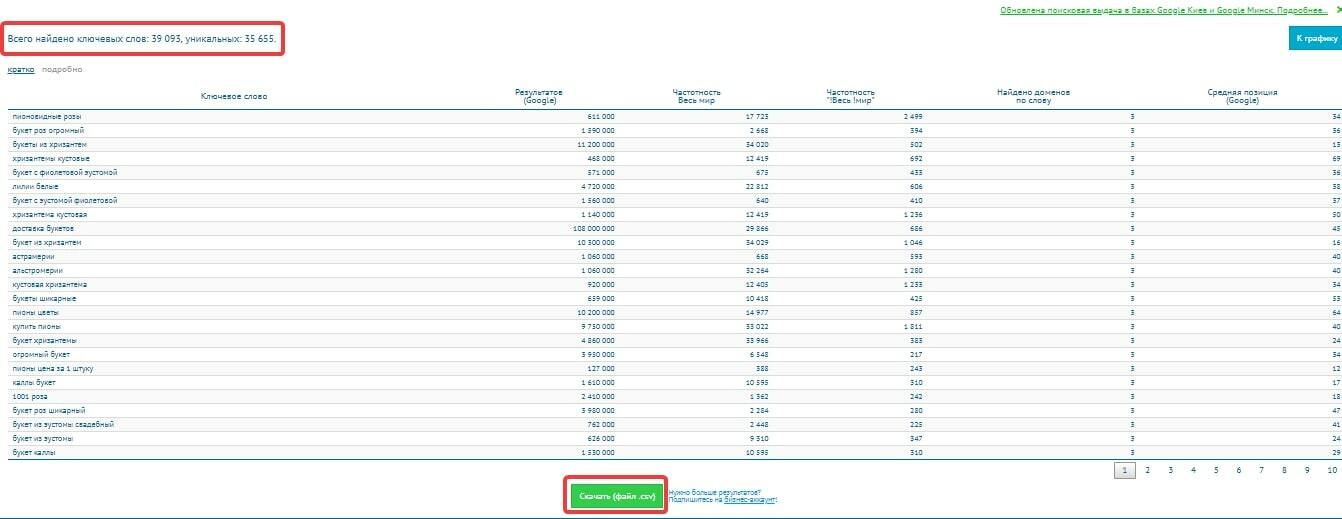Sort by 'Результатов (Google)' column header
1342x519 pixels.
pyautogui.click(x=540, y=96)
